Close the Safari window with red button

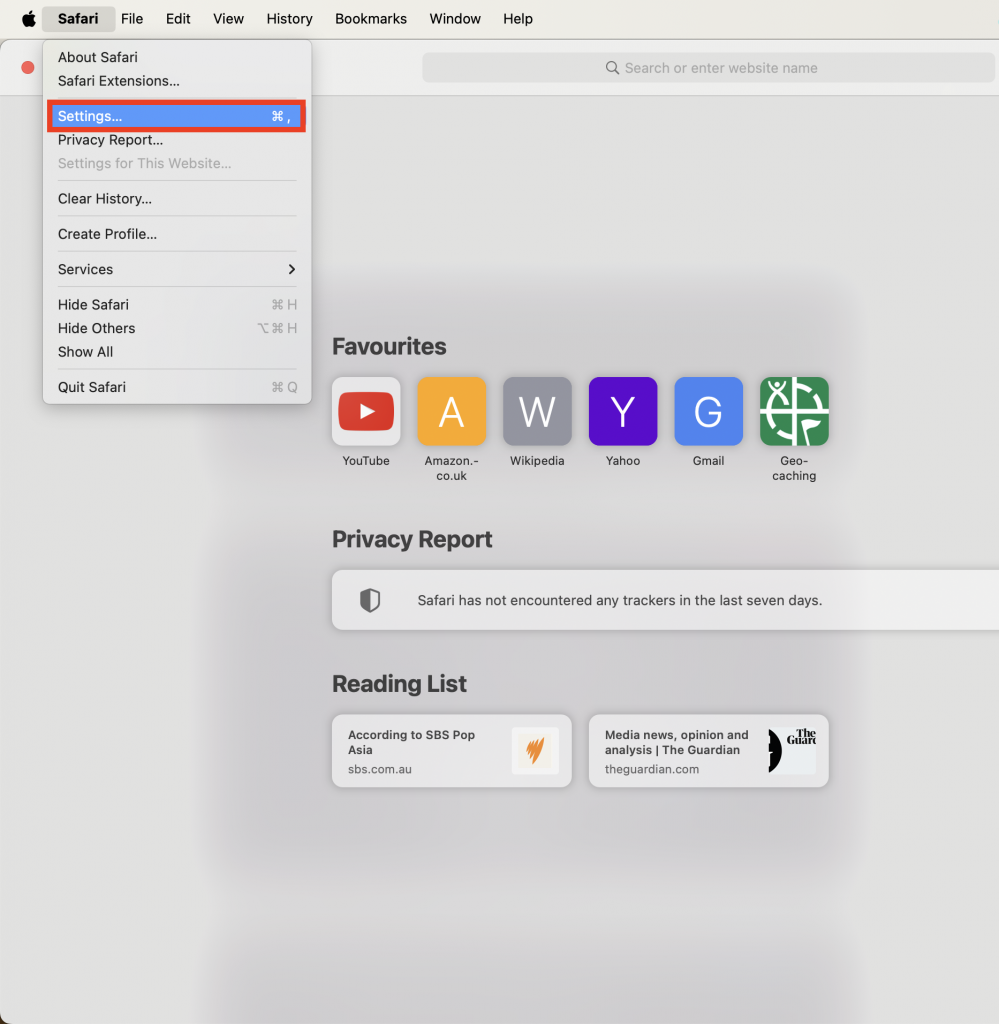pos(27,67)
